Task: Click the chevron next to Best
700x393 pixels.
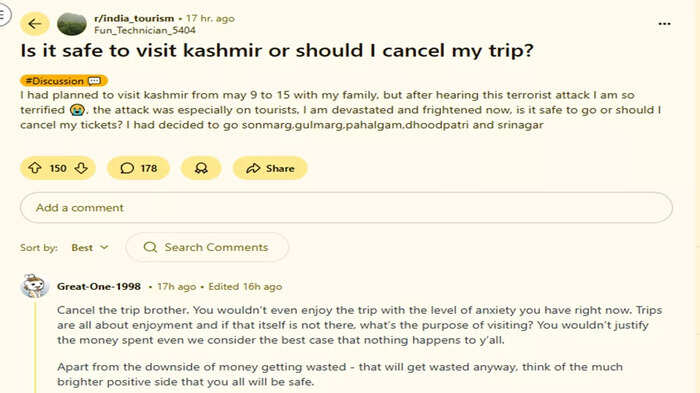Action: point(104,247)
